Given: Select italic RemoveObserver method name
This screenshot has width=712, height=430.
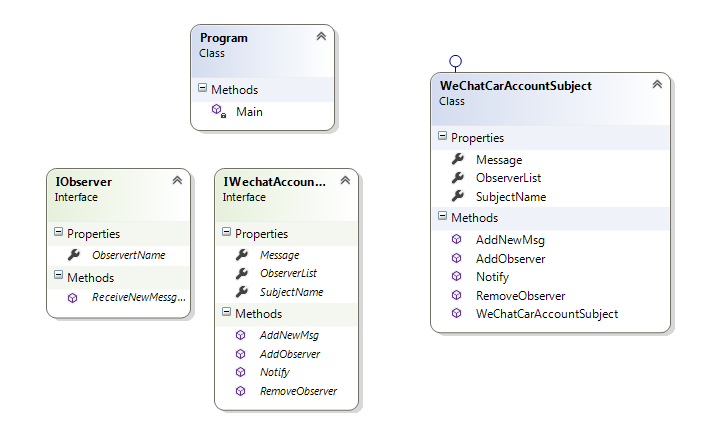Looking at the screenshot, I should [298, 391].
